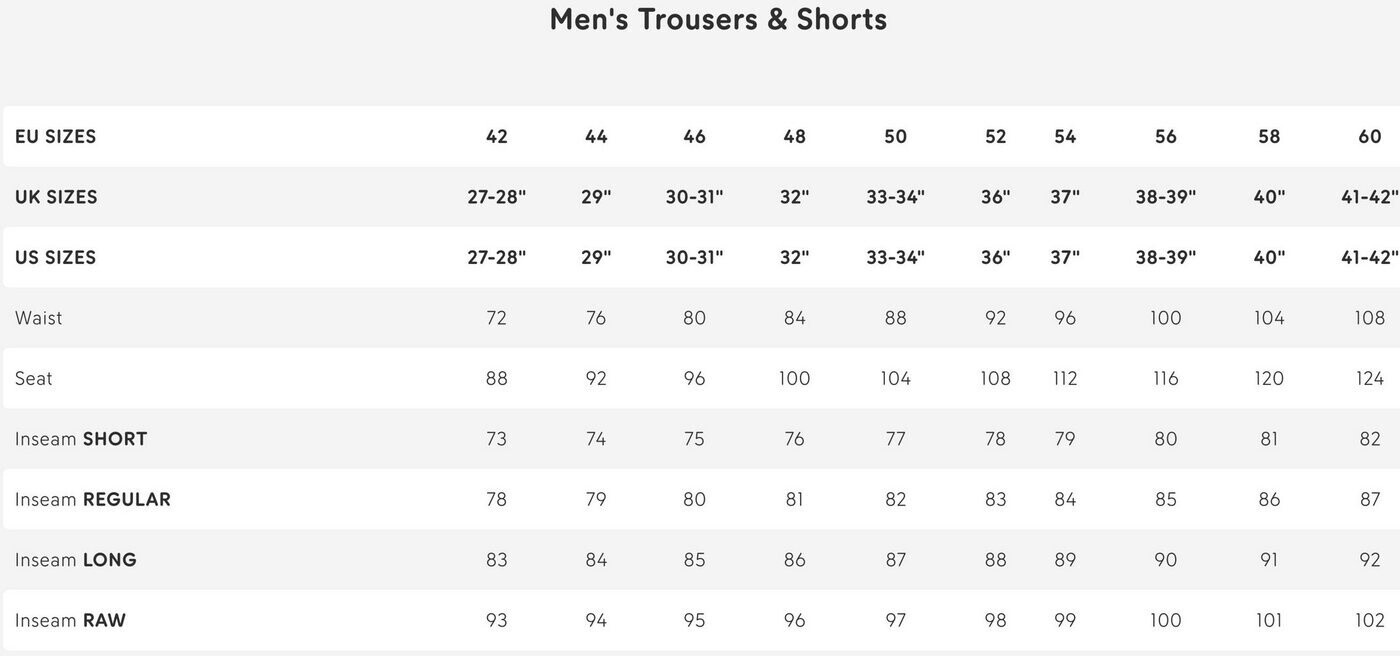Click EU size 60 column header

pyautogui.click(x=1370, y=137)
